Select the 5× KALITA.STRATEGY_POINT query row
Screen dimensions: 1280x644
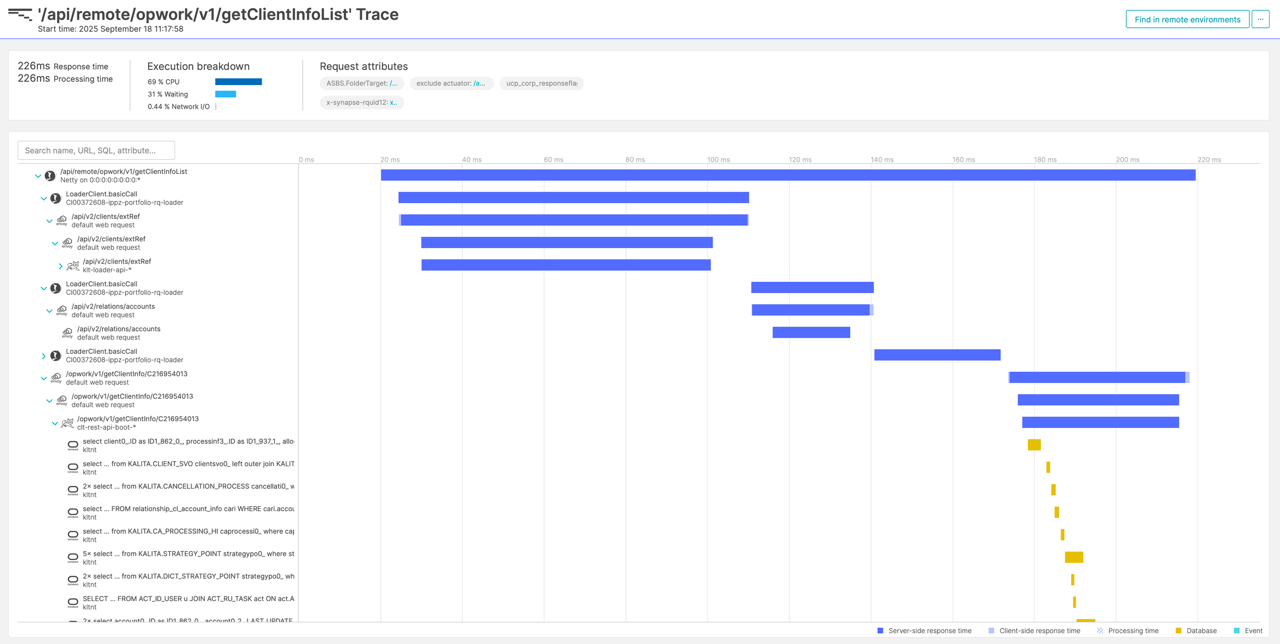pos(188,554)
